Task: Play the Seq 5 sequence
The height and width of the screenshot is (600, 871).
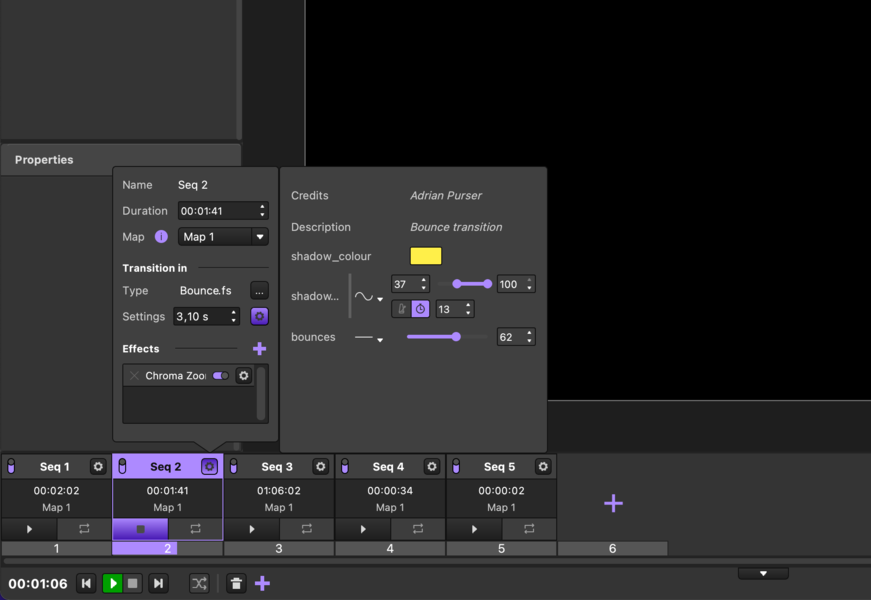Action: coord(473,529)
